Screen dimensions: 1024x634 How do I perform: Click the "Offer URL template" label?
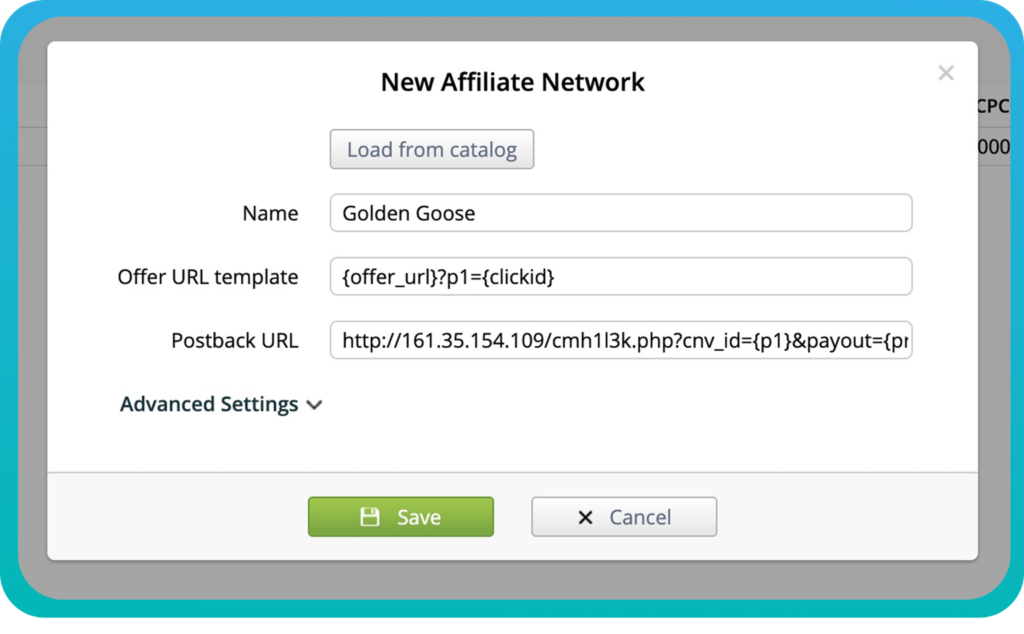pos(208,277)
